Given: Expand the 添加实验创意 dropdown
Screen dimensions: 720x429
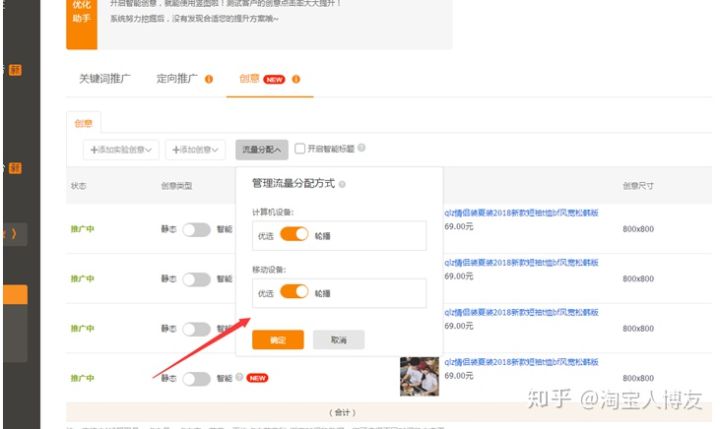Looking at the screenshot, I should (121, 150).
